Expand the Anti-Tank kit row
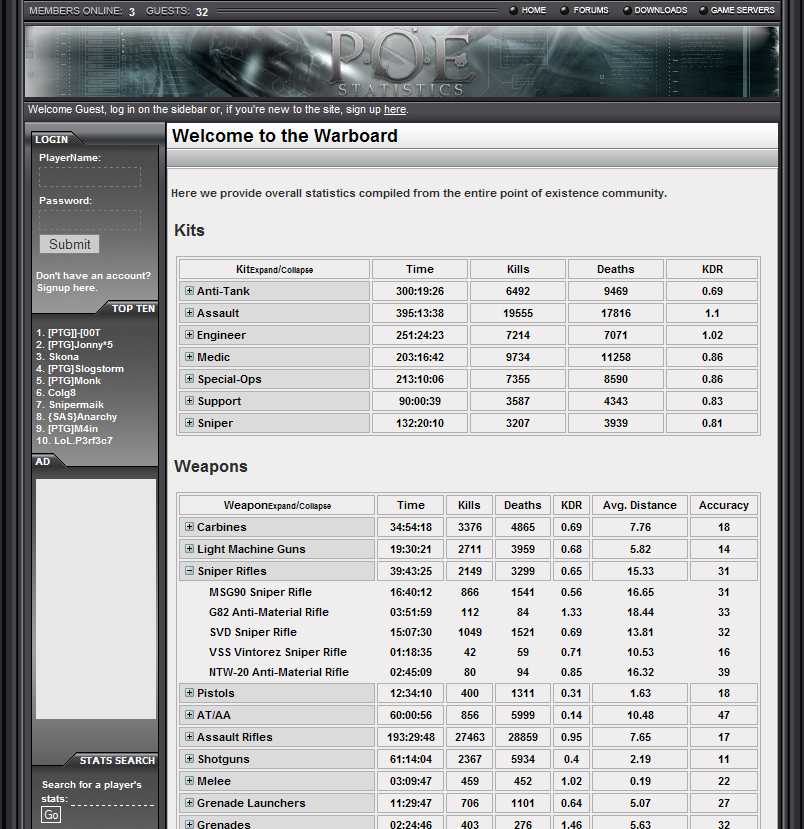The height and width of the screenshot is (829, 804). pos(190,291)
